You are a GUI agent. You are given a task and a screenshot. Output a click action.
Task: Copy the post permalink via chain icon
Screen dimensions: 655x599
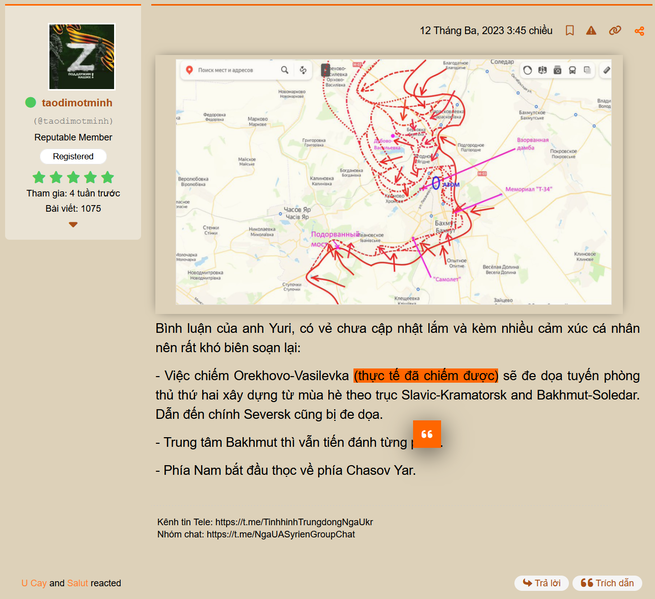click(615, 31)
